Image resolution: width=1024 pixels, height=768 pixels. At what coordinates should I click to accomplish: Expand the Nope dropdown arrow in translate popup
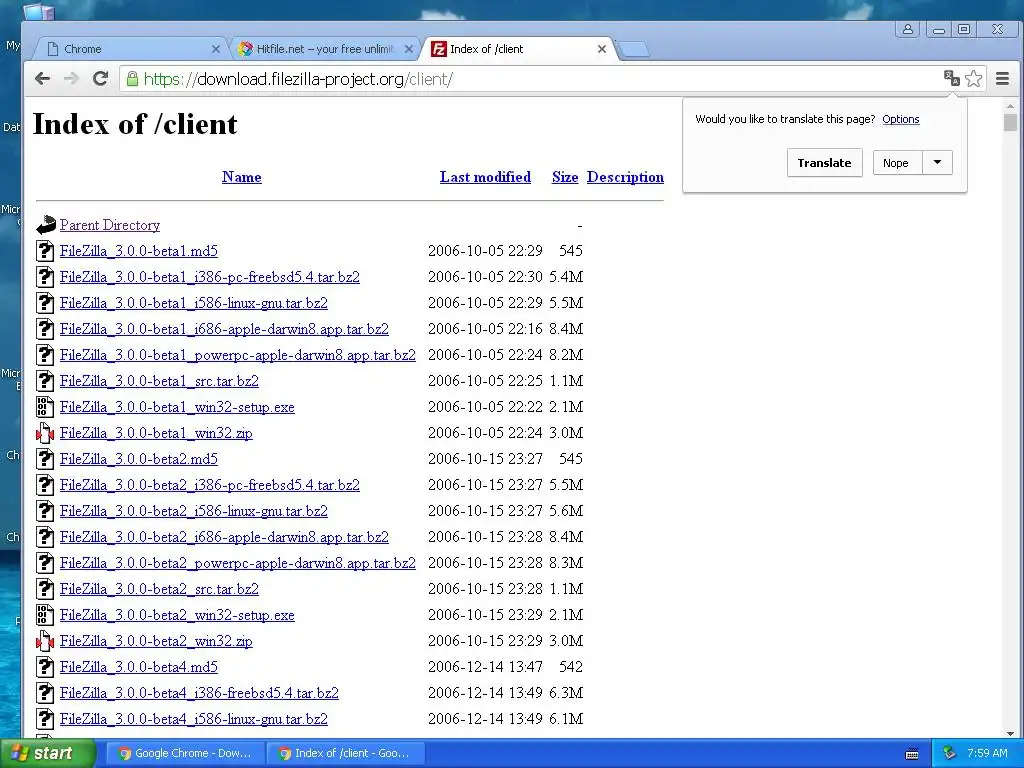[x=937, y=163]
